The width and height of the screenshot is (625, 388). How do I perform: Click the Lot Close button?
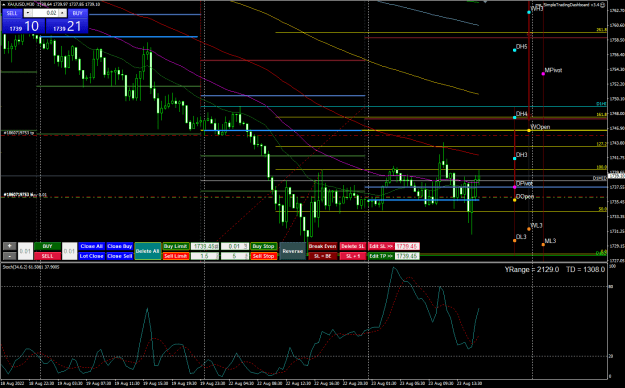point(92,256)
